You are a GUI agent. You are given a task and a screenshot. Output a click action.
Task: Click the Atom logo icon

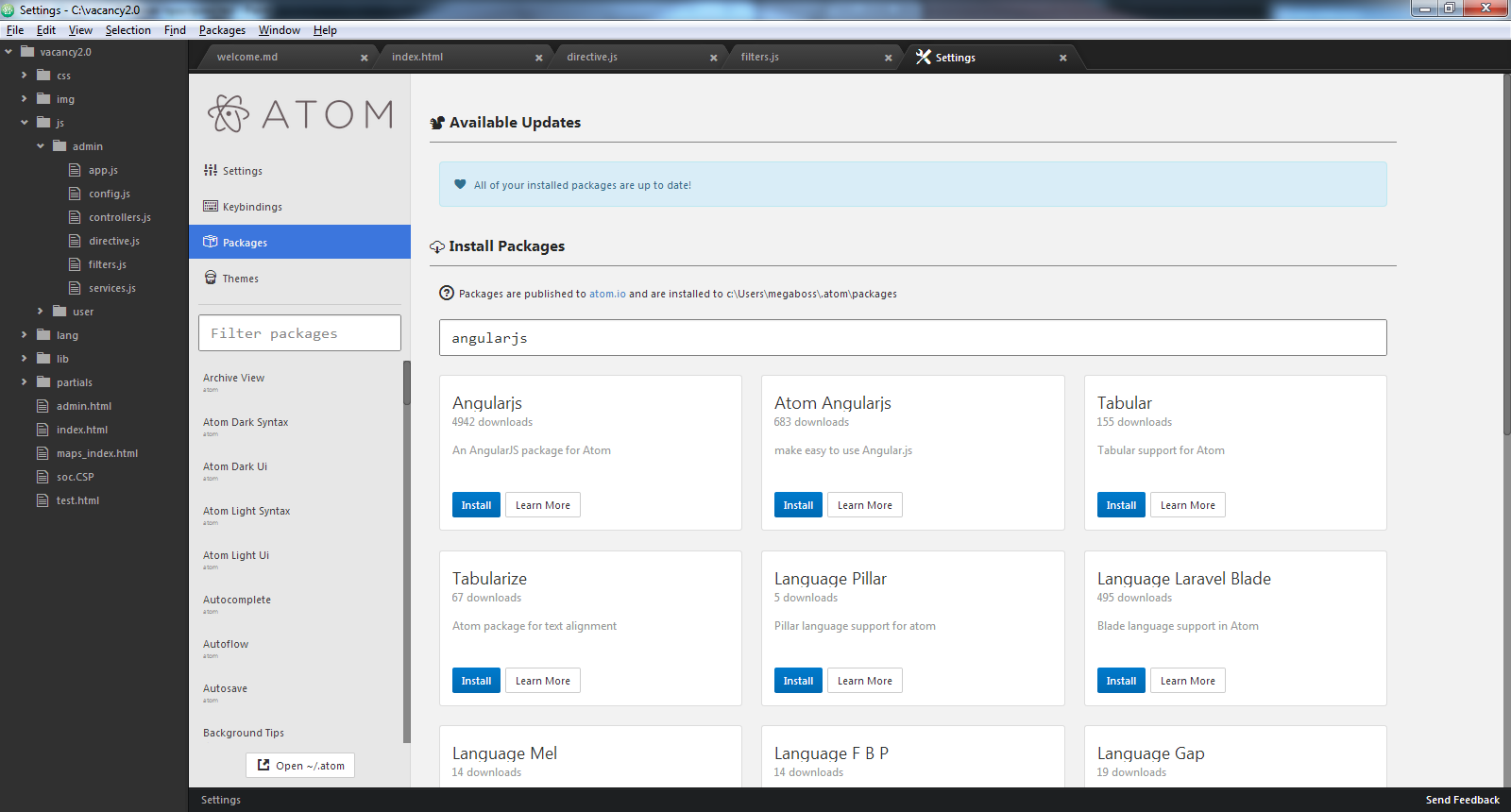(229, 114)
